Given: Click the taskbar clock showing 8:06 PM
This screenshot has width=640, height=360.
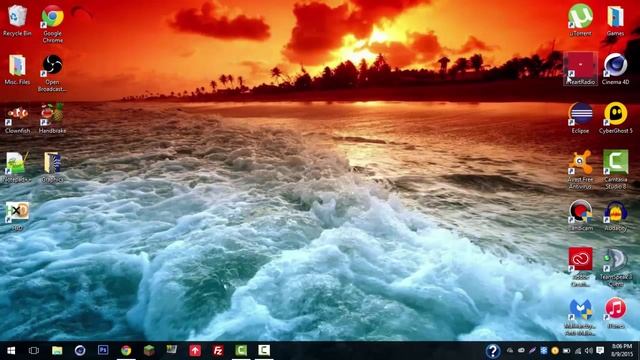Looking at the screenshot, I should [x=622, y=351].
